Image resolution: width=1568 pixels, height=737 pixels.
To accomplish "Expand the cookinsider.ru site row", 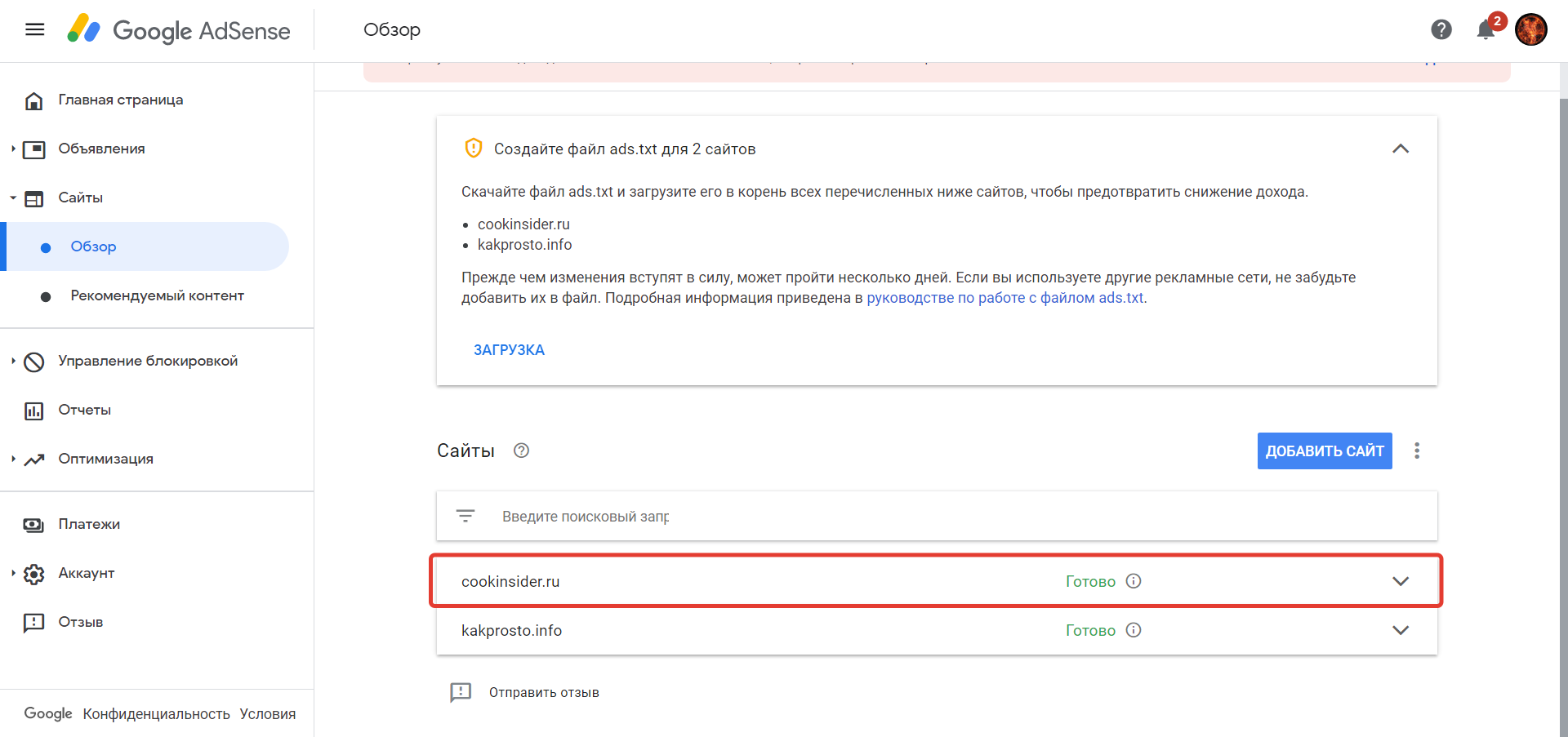I will point(1401,581).
